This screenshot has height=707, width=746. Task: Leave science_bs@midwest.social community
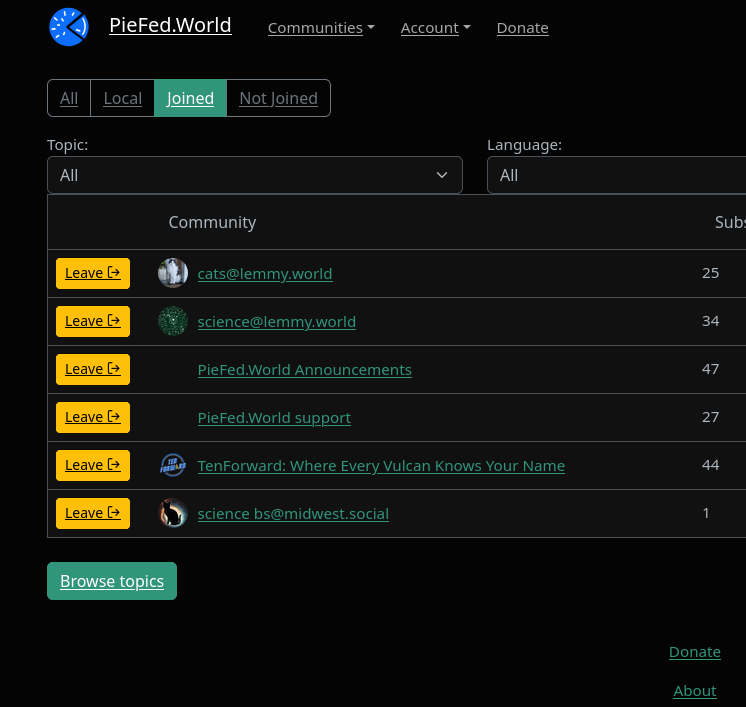click(93, 514)
